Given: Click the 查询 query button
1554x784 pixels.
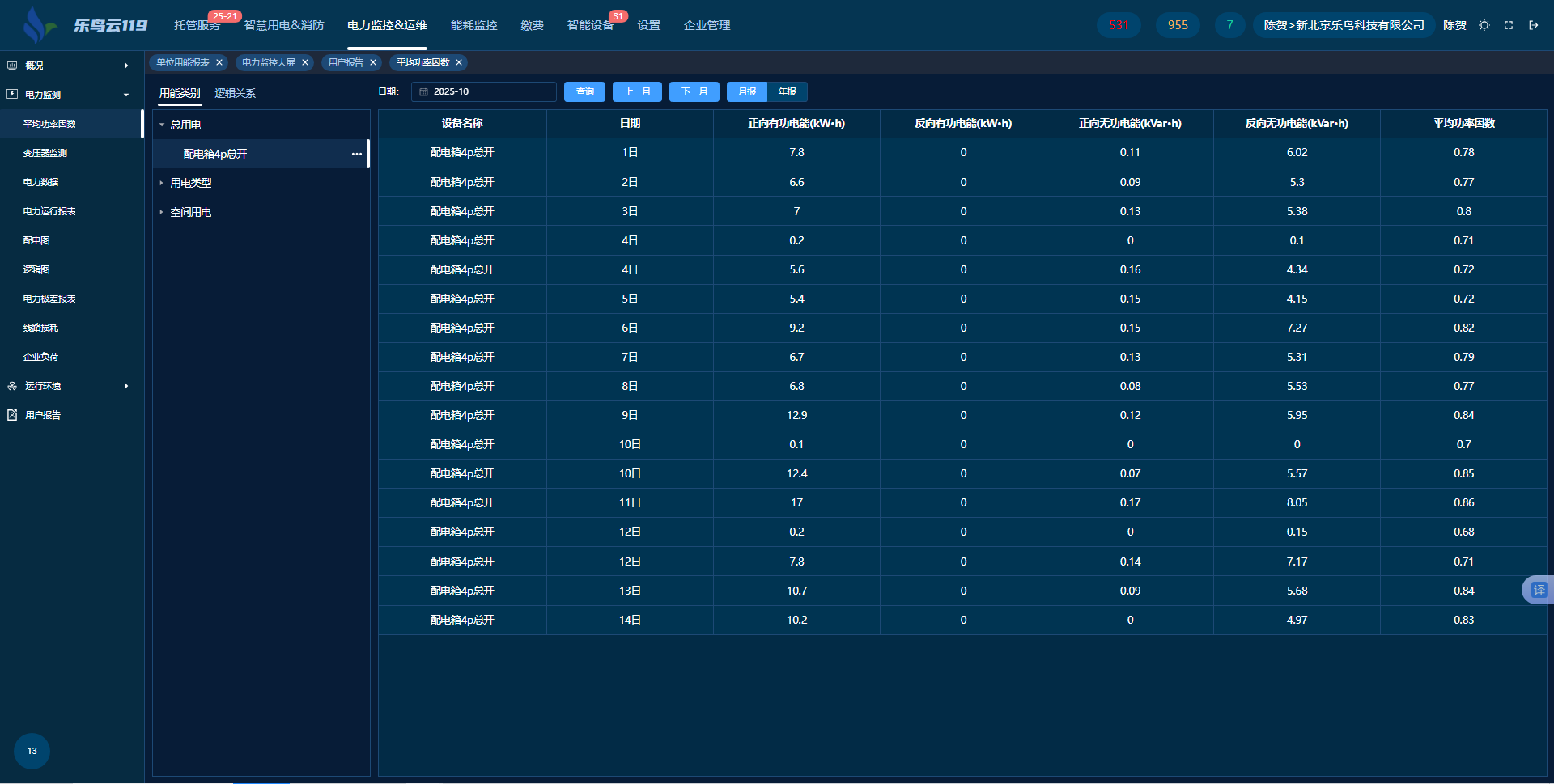Looking at the screenshot, I should [584, 92].
